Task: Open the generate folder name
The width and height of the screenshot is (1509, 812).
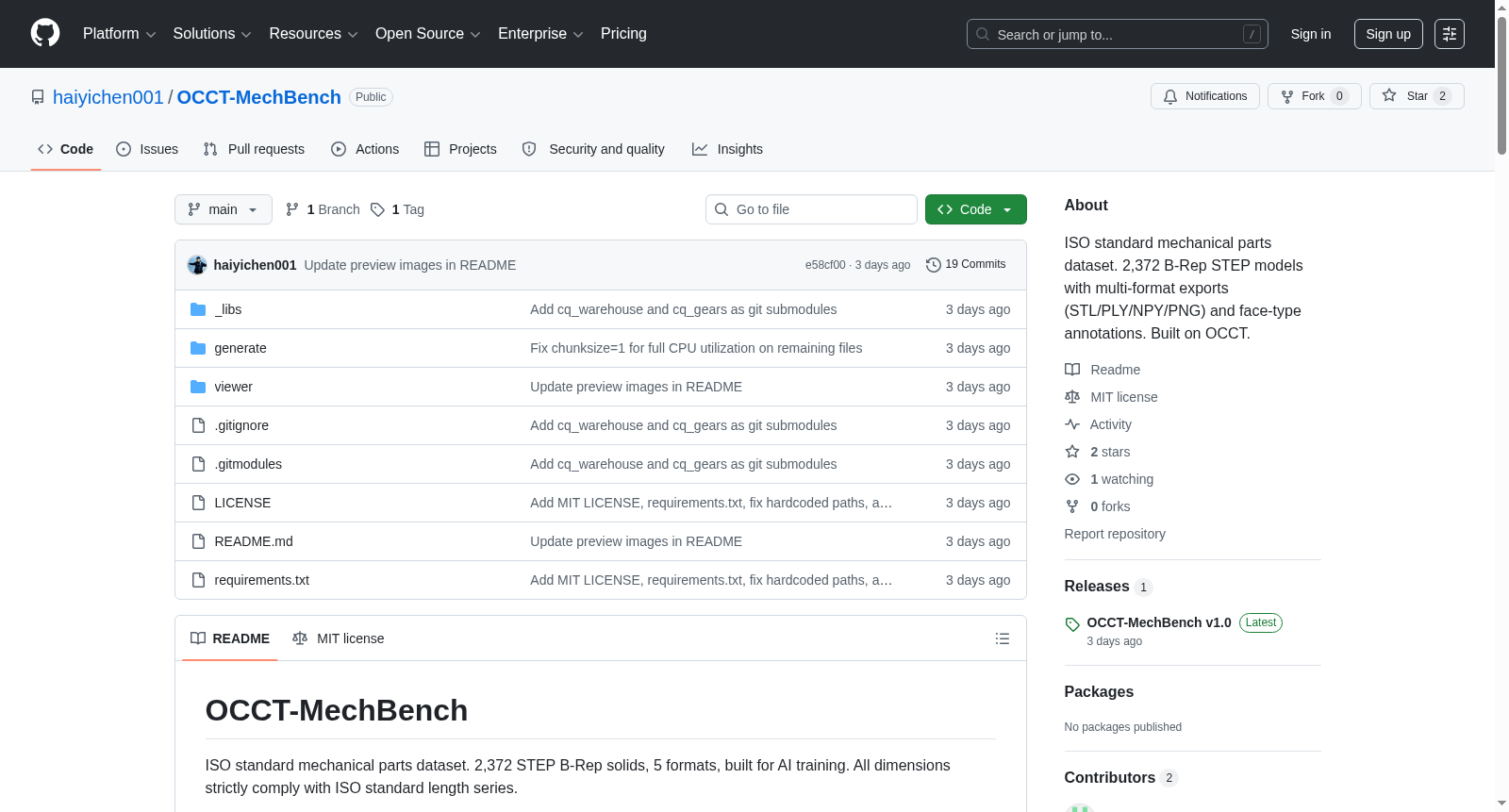Action: [240, 348]
